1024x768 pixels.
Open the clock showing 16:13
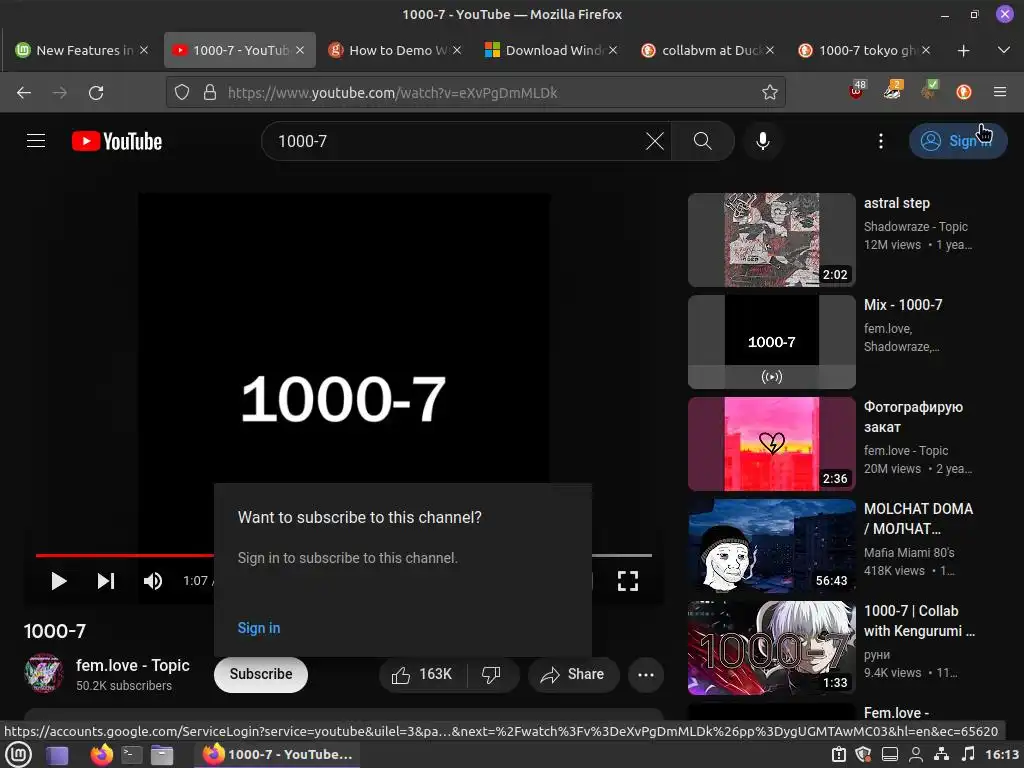1002,754
